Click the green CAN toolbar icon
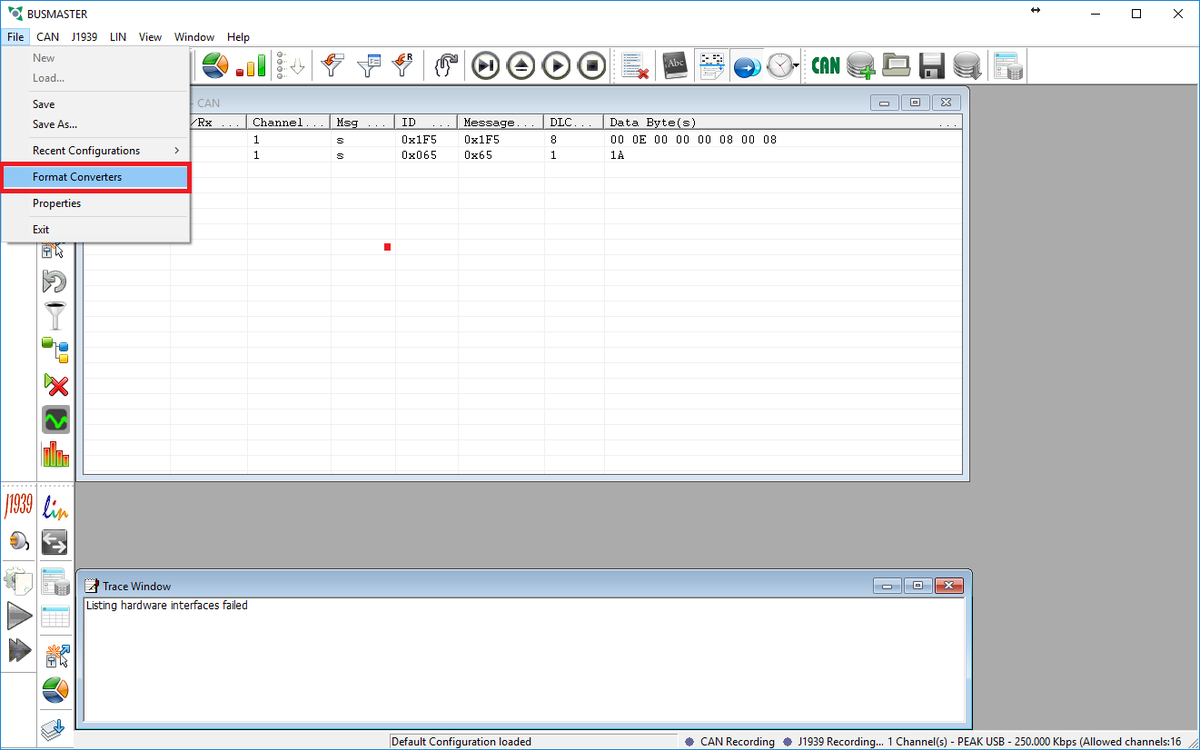 (825, 66)
